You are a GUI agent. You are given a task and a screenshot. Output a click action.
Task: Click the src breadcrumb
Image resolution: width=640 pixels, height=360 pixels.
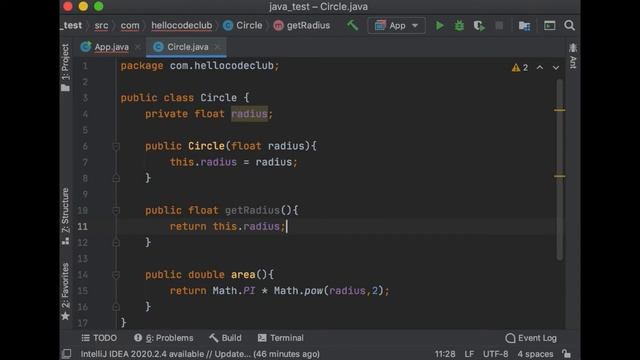tap(101, 25)
